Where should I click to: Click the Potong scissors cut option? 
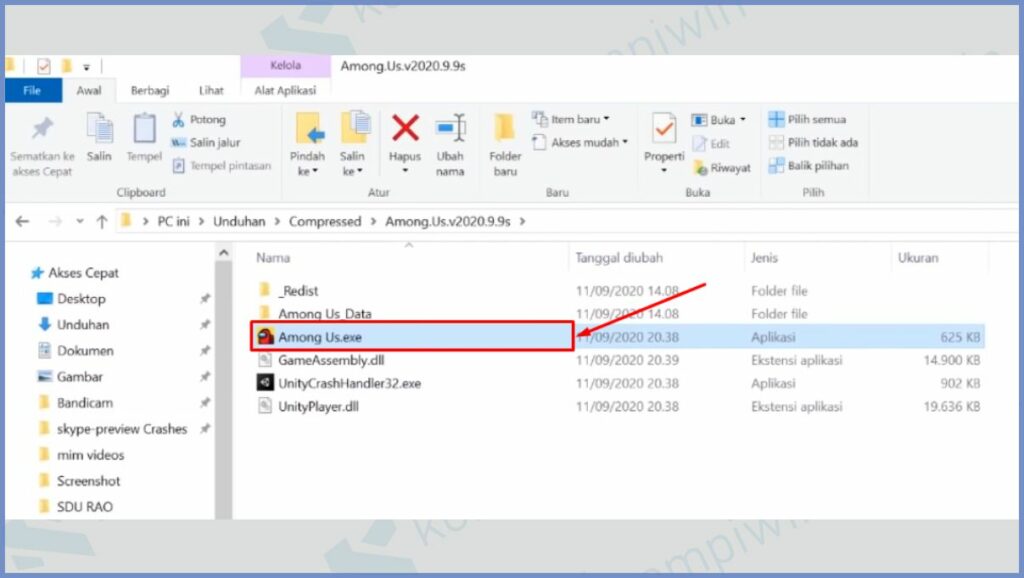(200, 119)
